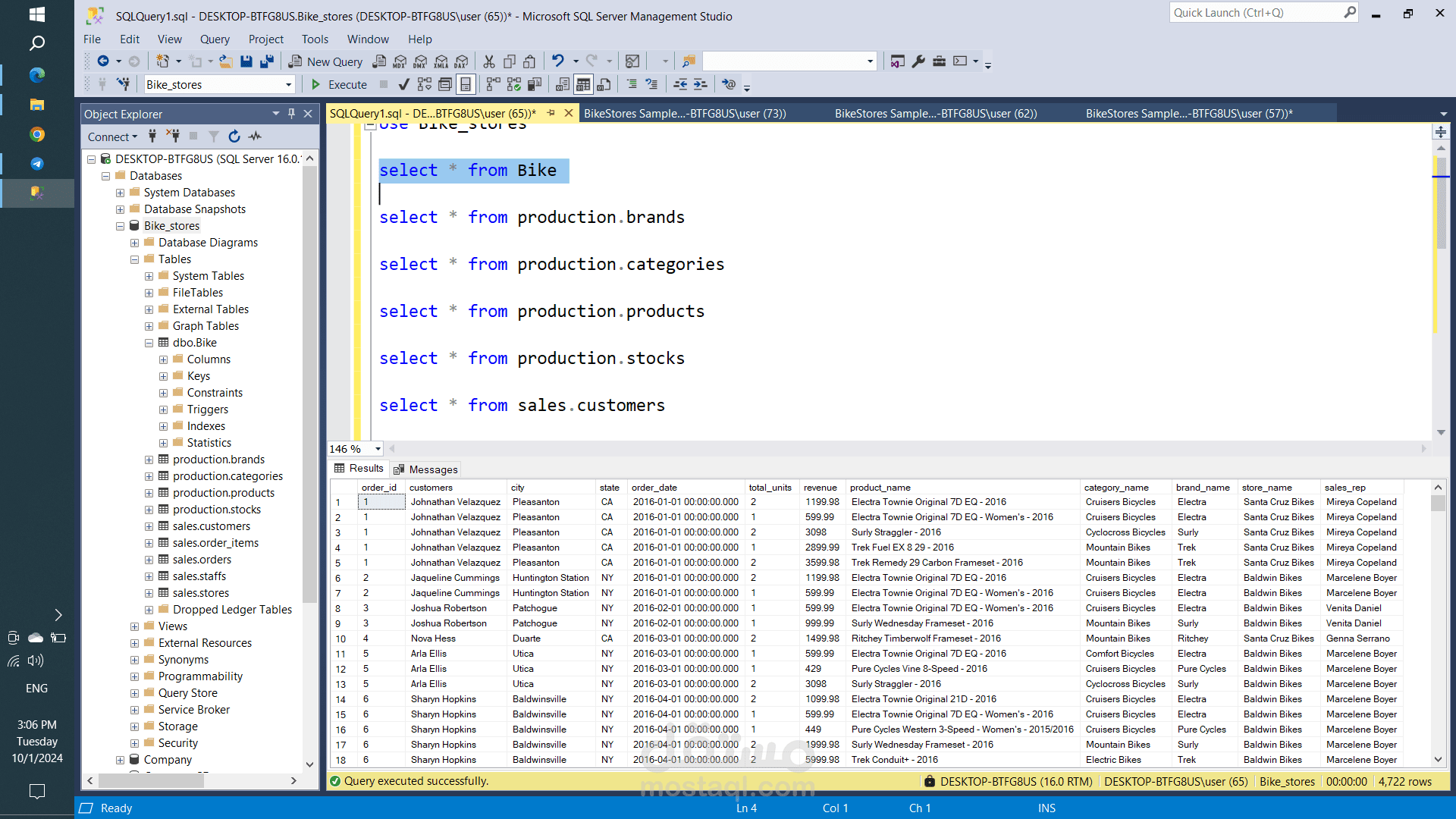Screen dimensions: 1456x819
Task: Click the MDX query icon
Action: (x=400, y=61)
